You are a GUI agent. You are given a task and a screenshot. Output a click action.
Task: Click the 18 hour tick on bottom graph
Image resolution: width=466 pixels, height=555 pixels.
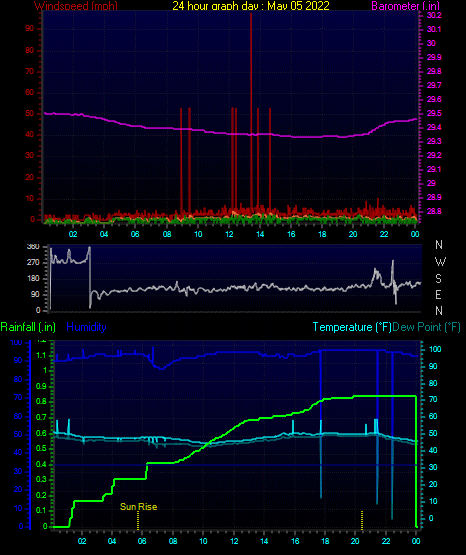tap(325, 541)
